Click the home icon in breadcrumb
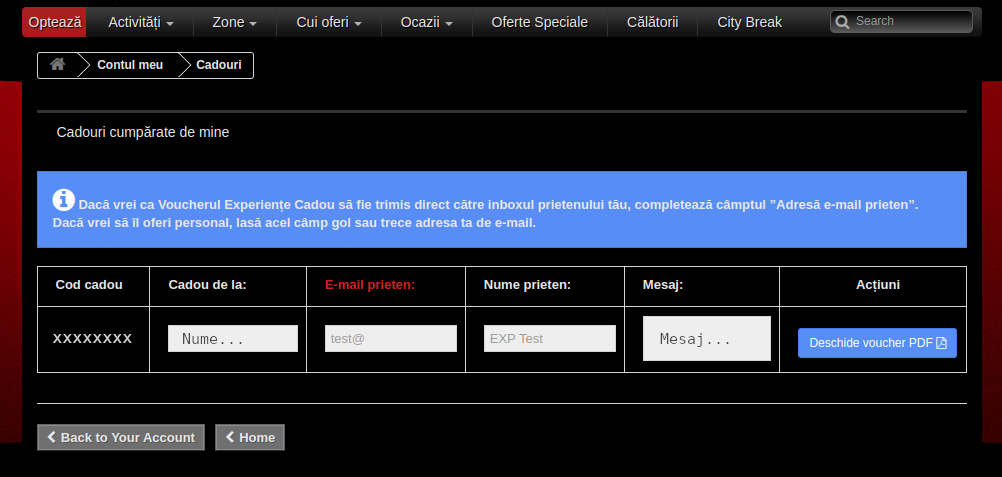 [58, 65]
